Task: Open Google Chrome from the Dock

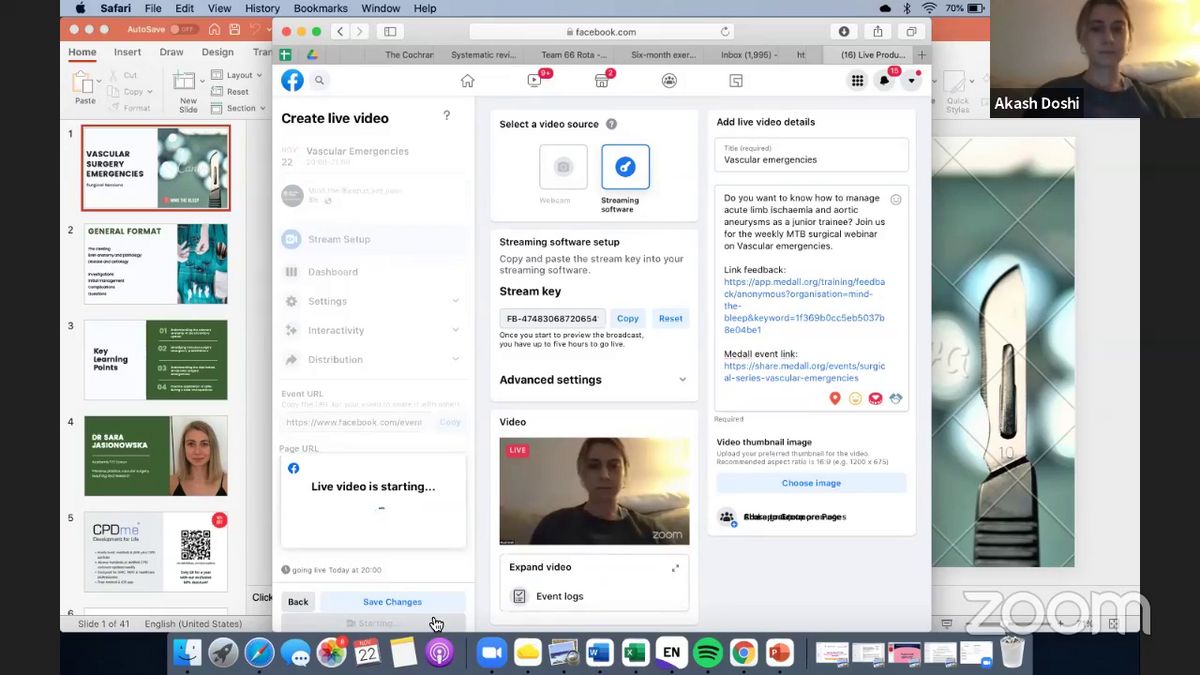Action: 743,653
